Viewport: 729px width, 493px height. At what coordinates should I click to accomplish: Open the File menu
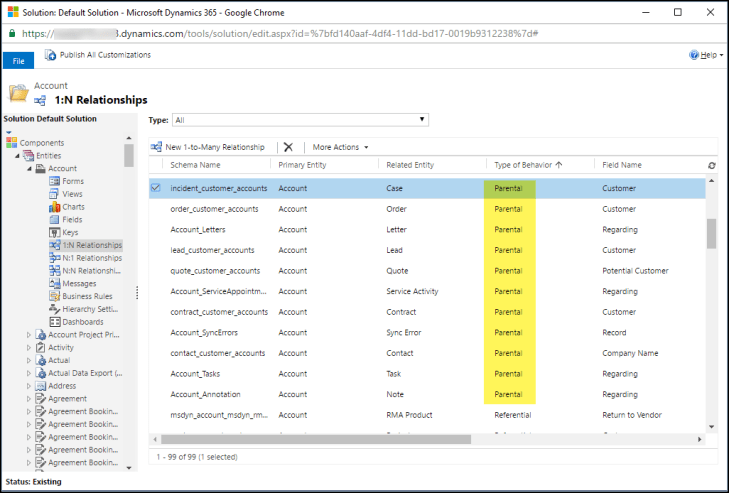click(x=18, y=60)
